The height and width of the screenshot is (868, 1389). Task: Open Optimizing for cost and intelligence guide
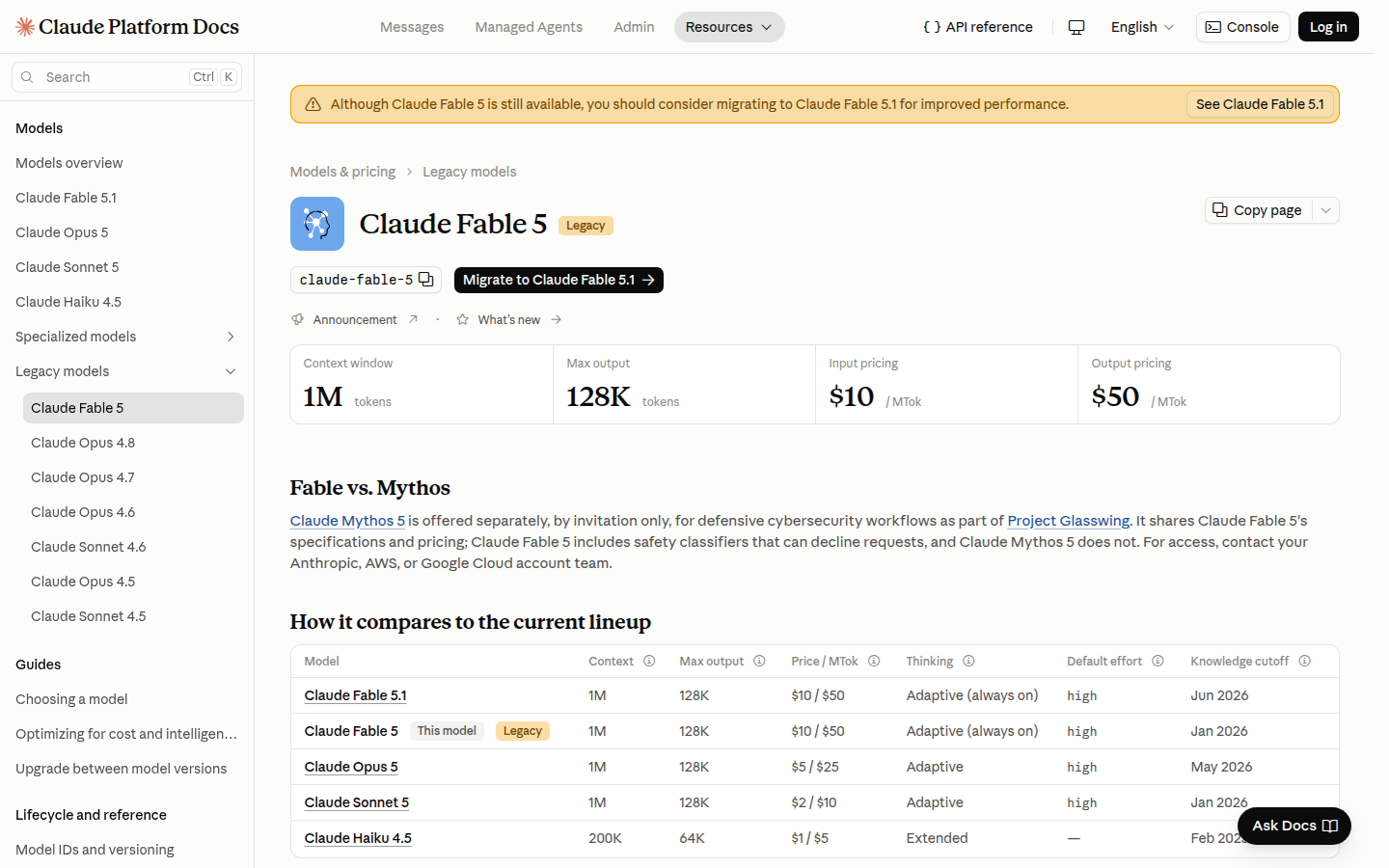(x=126, y=734)
